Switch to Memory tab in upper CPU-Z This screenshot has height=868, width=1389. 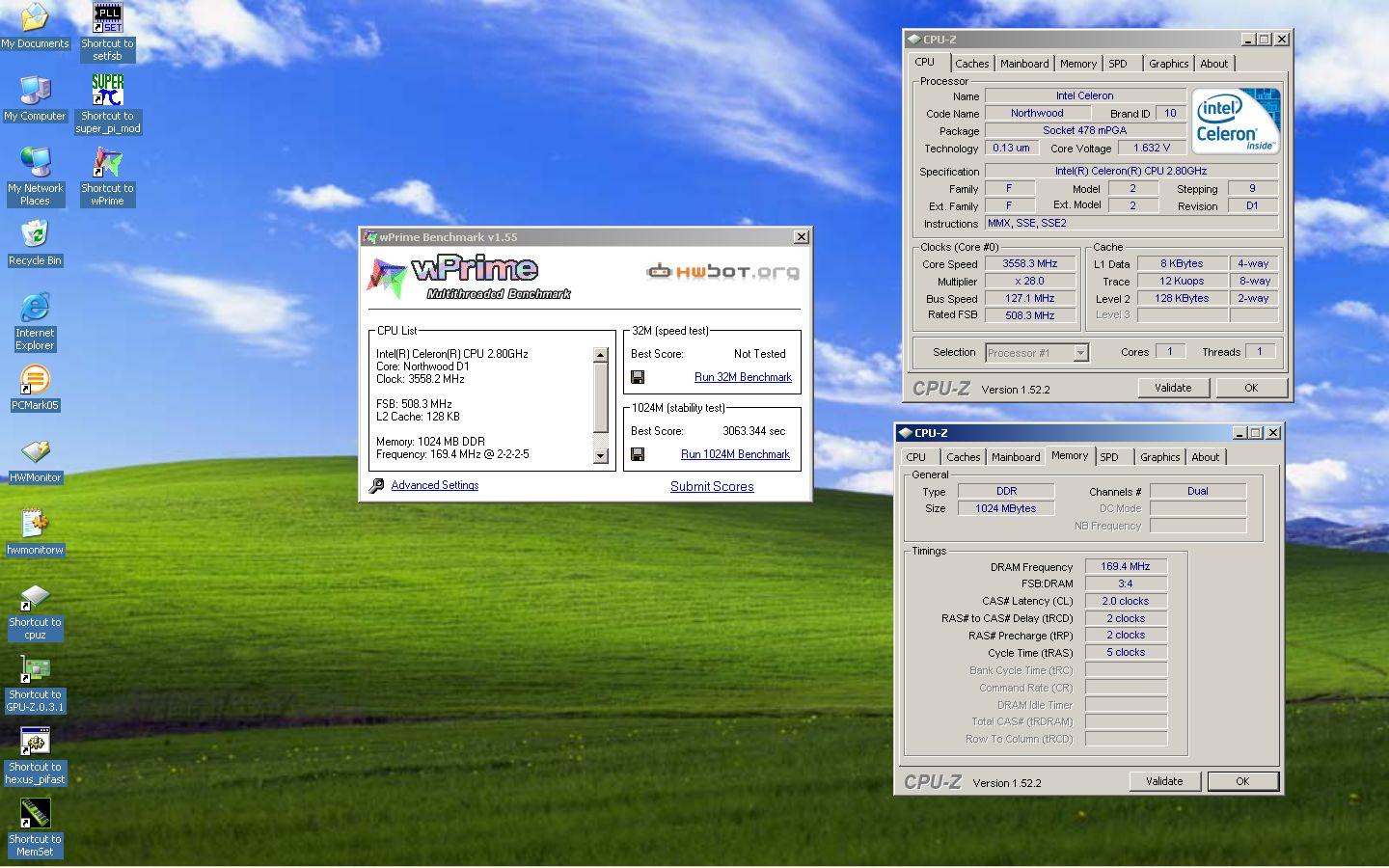click(x=1077, y=64)
